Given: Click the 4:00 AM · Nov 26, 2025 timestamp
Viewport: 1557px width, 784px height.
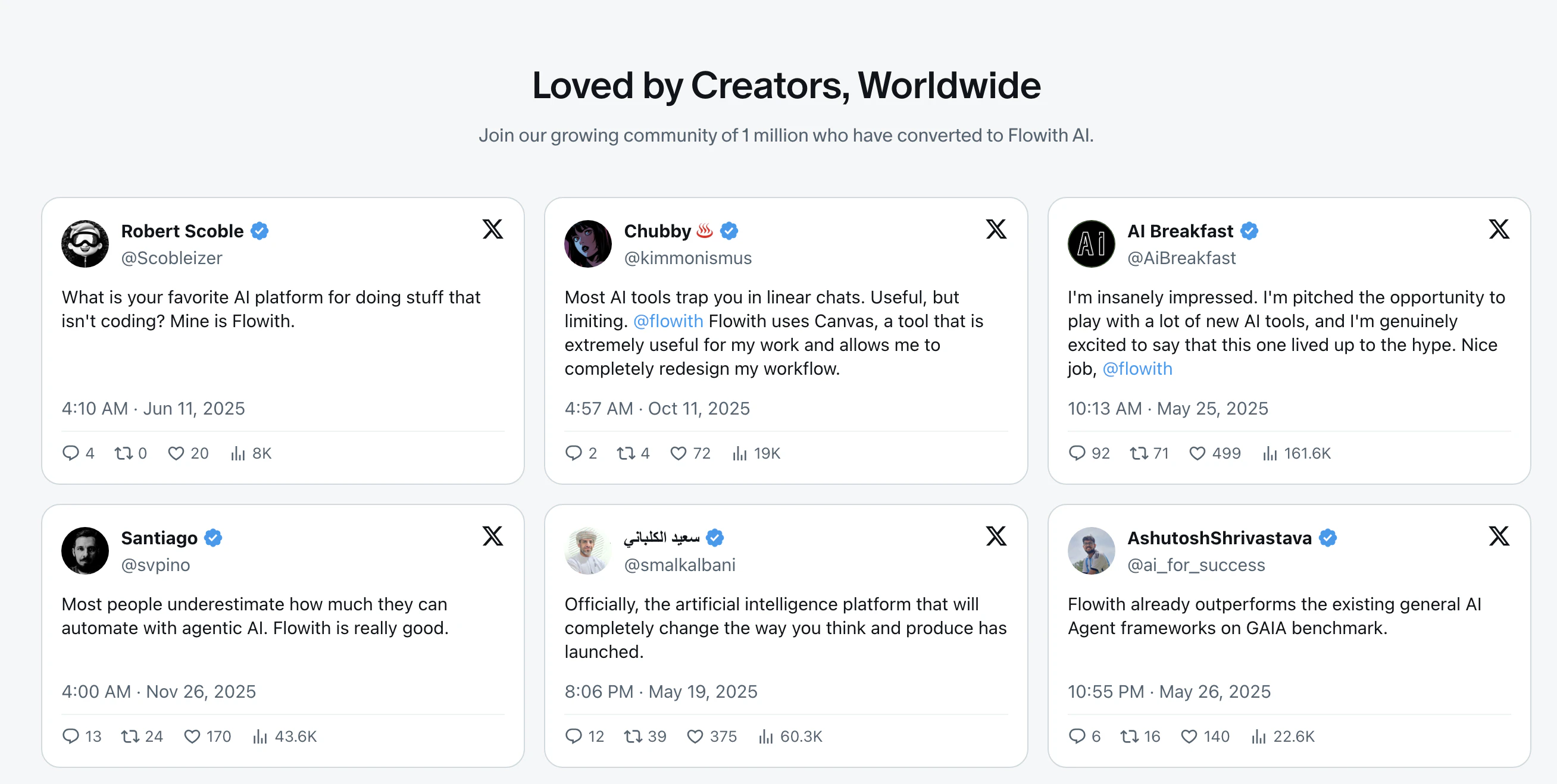Looking at the screenshot, I should click(x=158, y=692).
